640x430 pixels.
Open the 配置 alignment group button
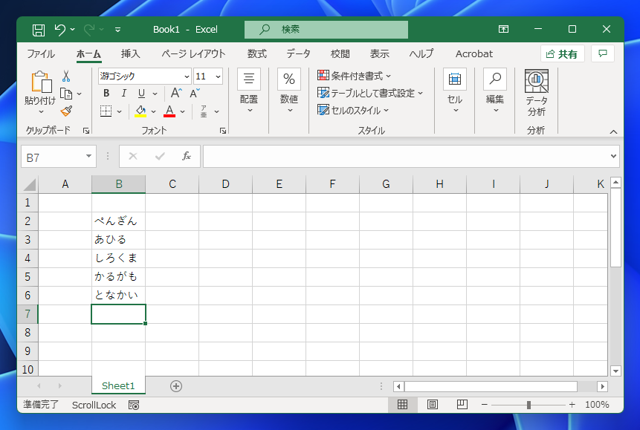point(249,92)
